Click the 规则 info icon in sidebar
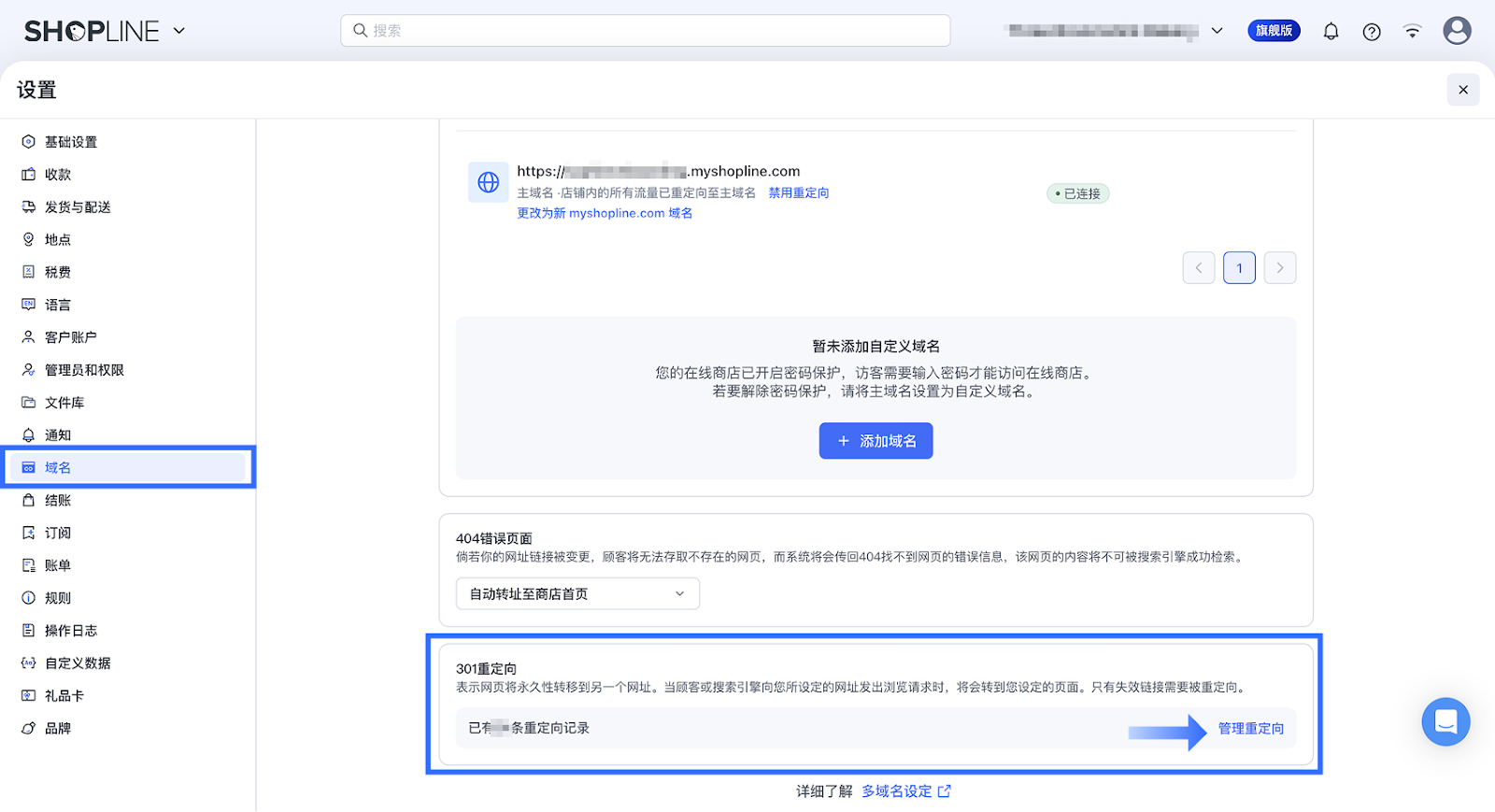Viewport: 1495px width, 812px height. (29, 598)
